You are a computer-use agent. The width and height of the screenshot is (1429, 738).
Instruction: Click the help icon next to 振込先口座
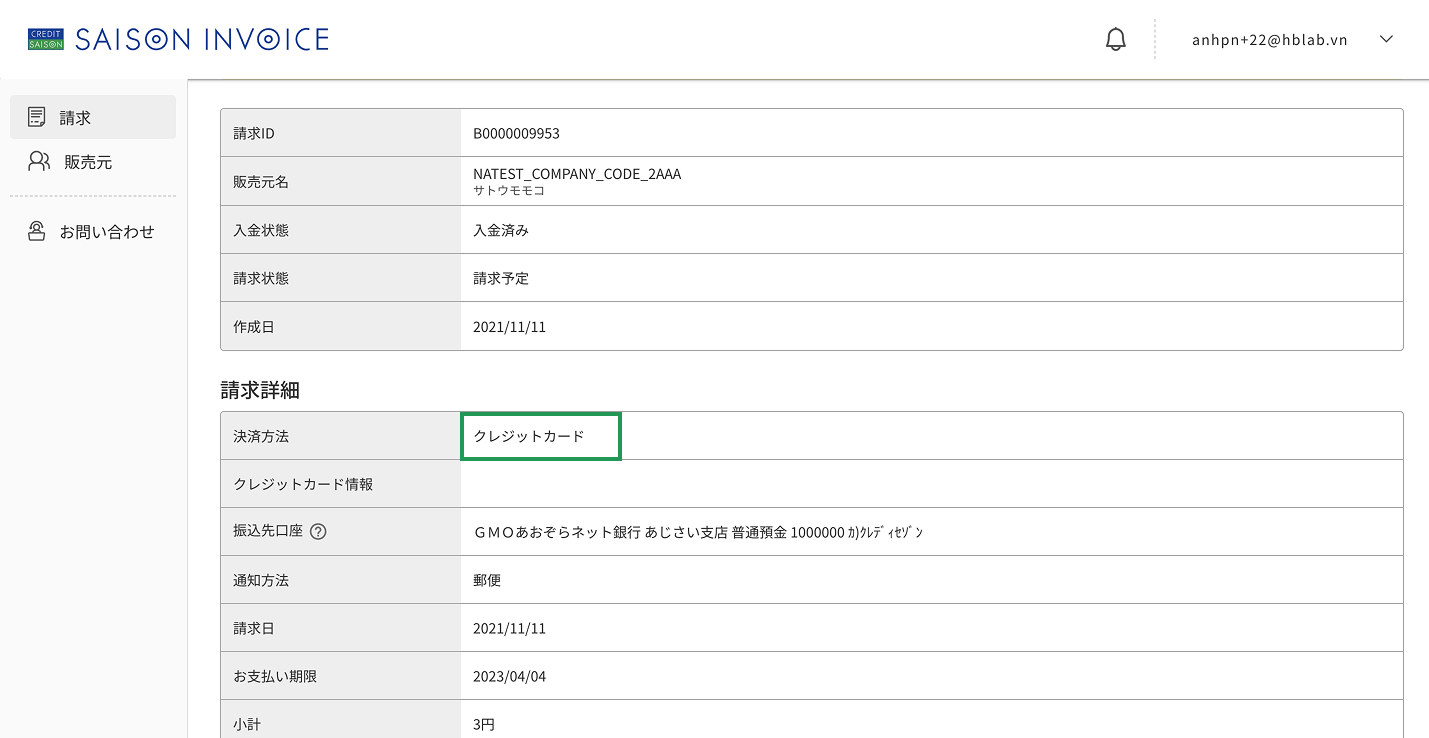[318, 532]
